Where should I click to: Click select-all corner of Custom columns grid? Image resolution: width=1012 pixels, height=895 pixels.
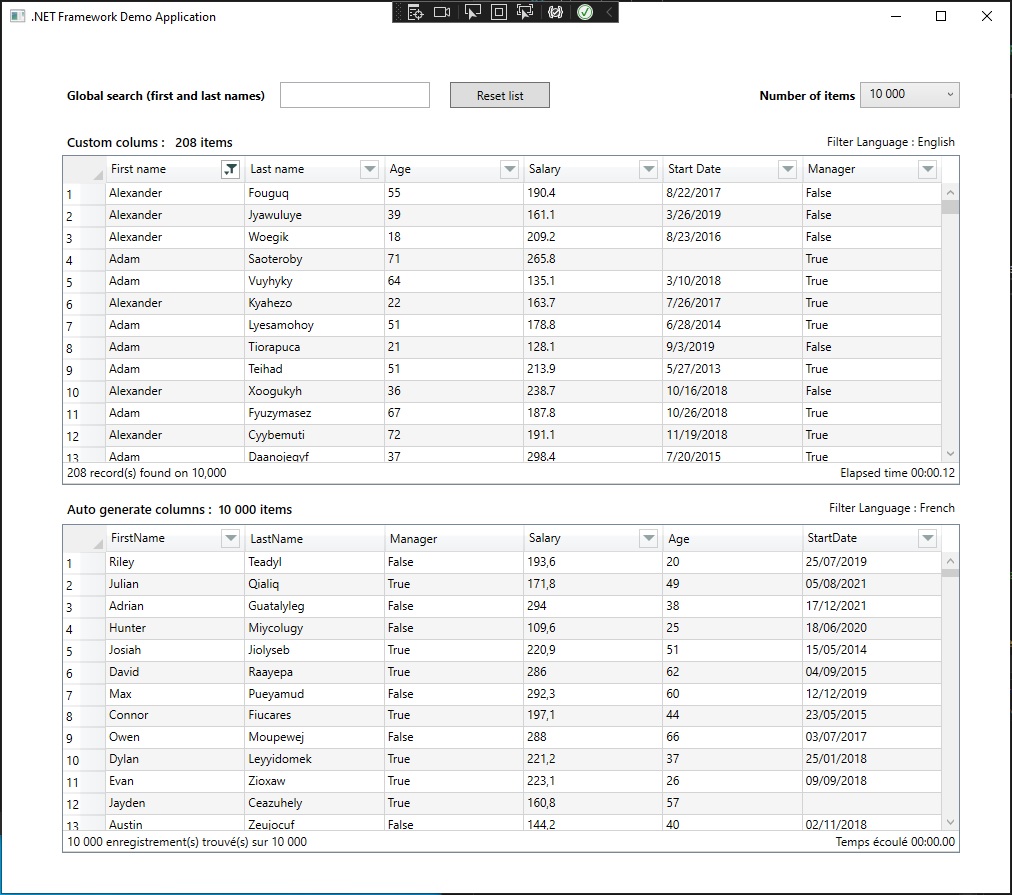pyautogui.click(x=84, y=169)
